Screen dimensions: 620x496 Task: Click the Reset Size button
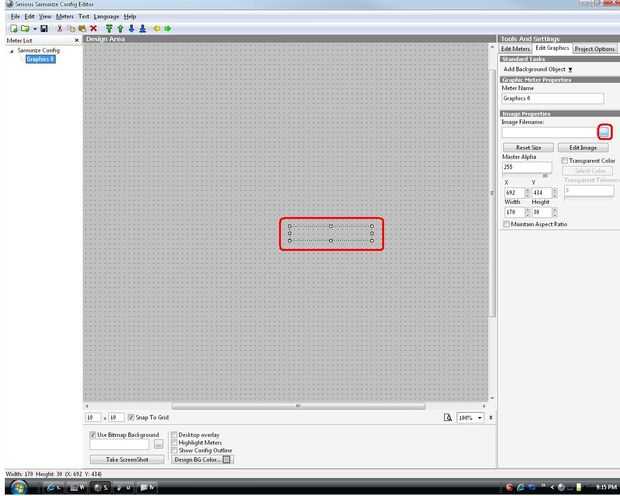click(x=528, y=148)
